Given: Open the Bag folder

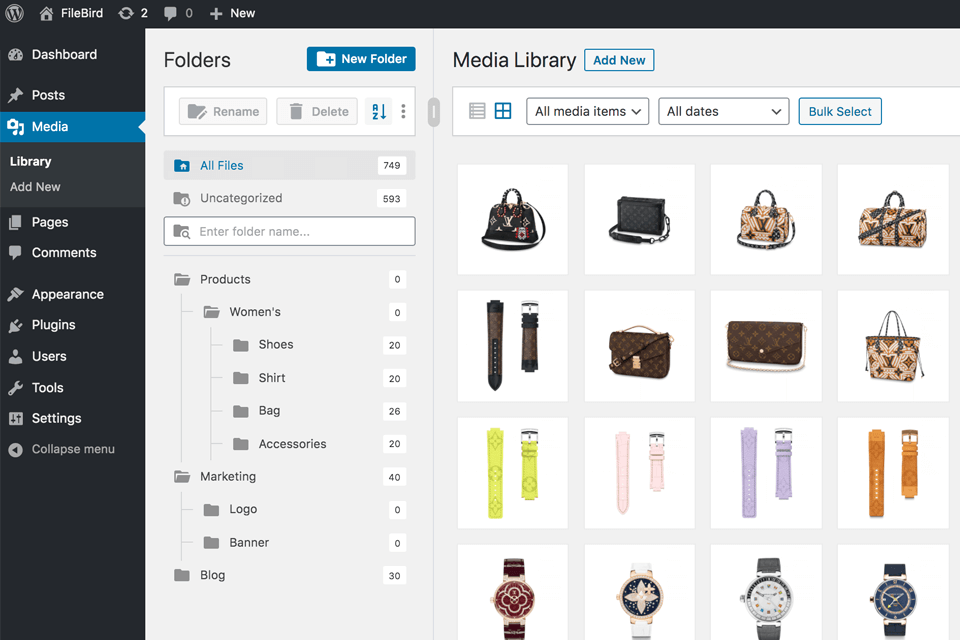Looking at the screenshot, I should tap(269, 410).
